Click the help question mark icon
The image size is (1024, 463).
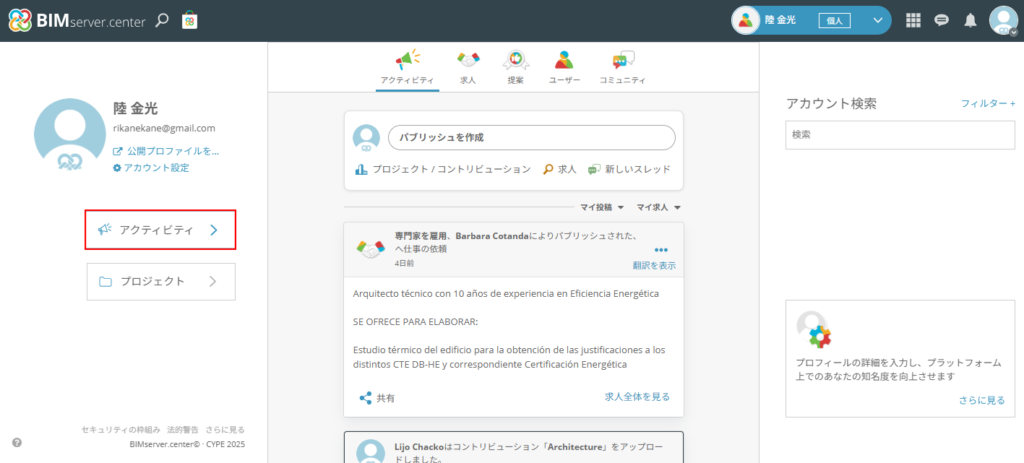pyautogui.click(x=17, y=442)
